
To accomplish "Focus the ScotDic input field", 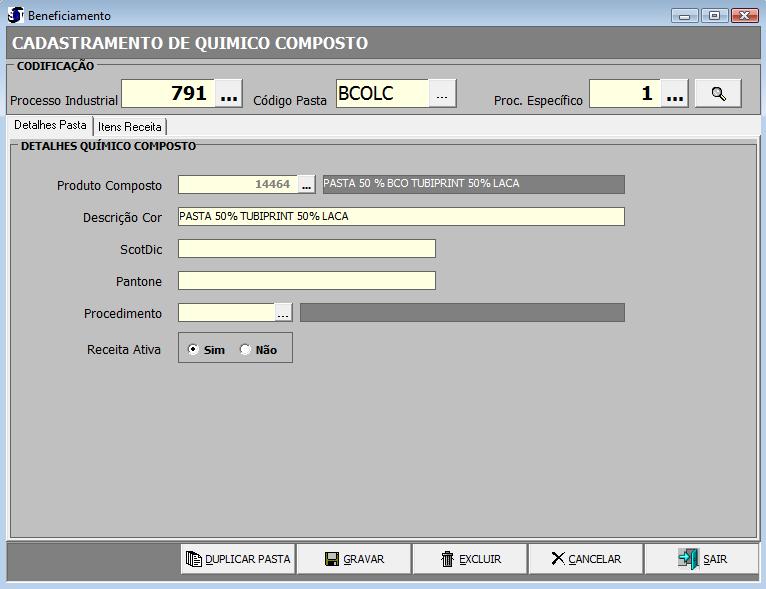I will [x=306, y=249].
